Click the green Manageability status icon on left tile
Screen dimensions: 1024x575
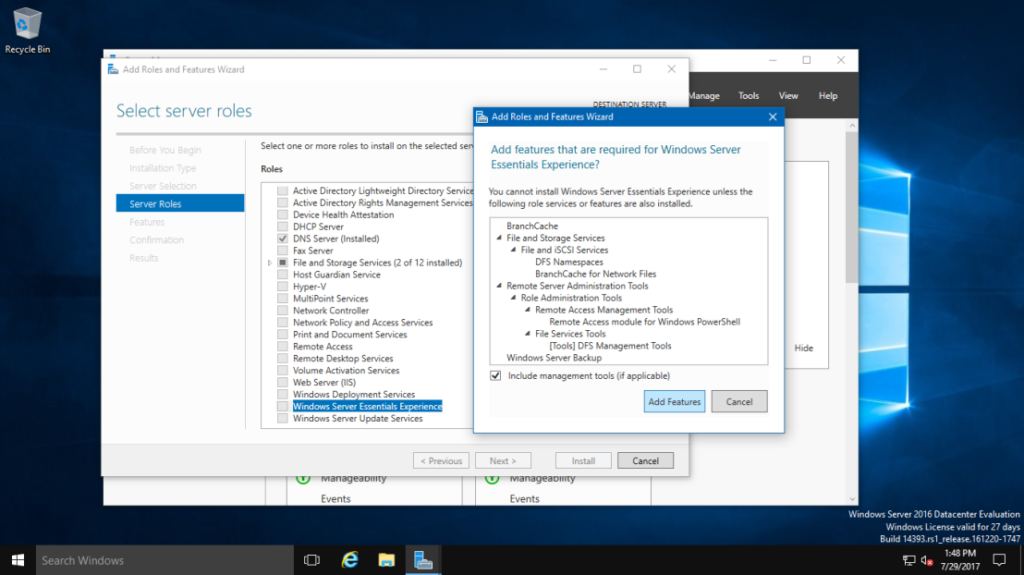[303, 479]
